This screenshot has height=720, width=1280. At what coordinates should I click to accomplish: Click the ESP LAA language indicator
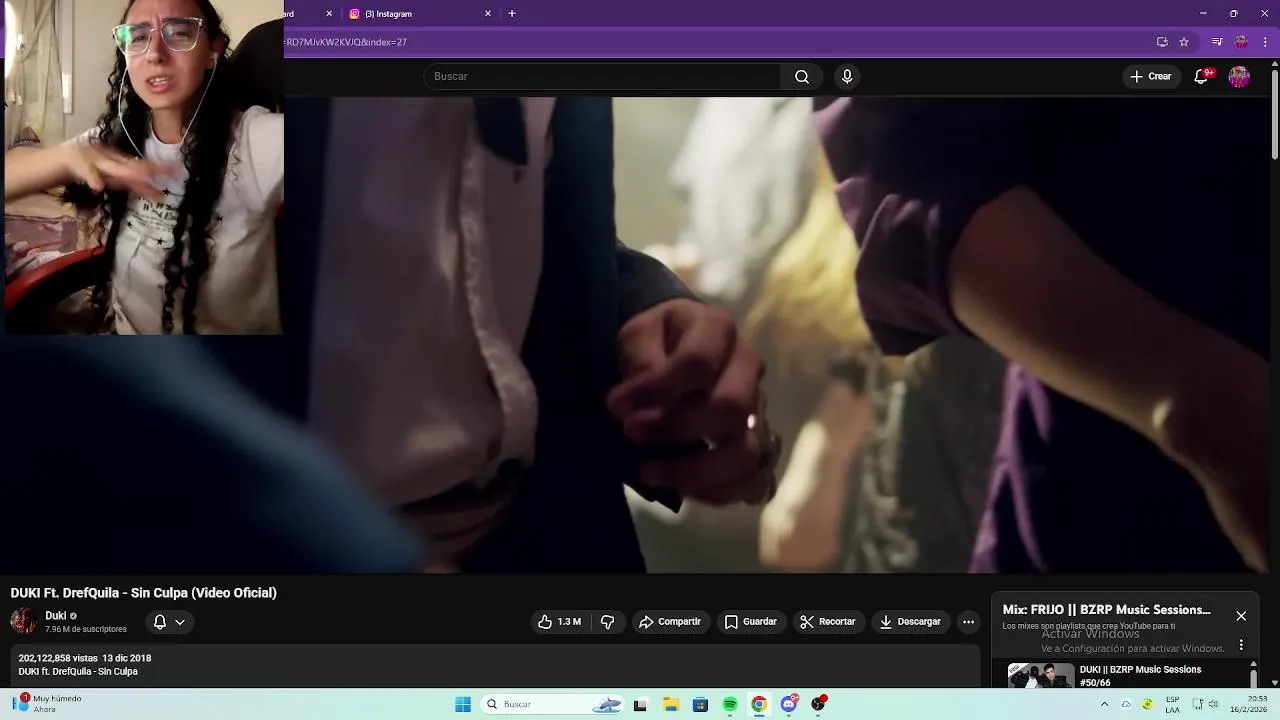pos(1172,704)
